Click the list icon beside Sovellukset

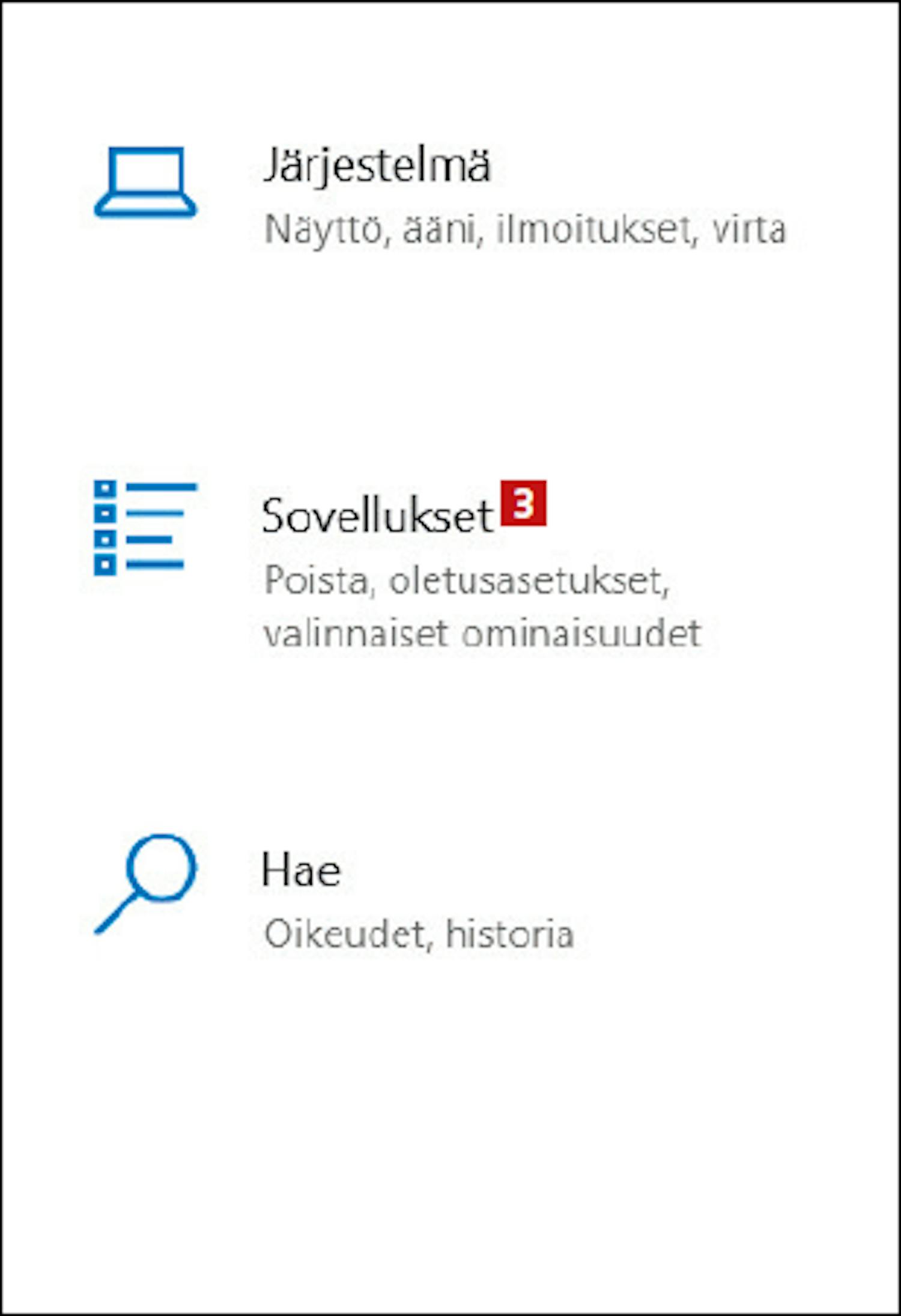(x=145, y=528)
